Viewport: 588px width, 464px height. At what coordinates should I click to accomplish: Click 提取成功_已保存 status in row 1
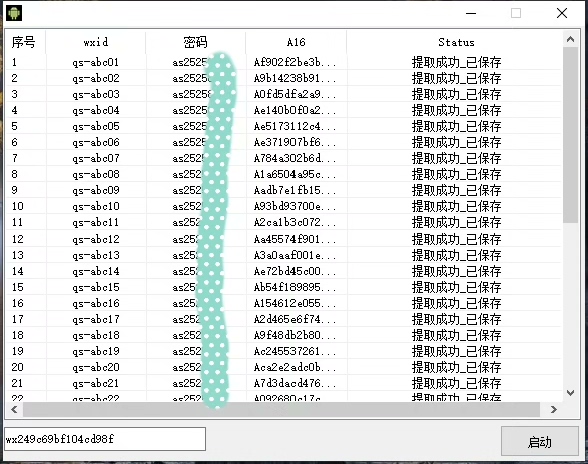click(456, 62)
